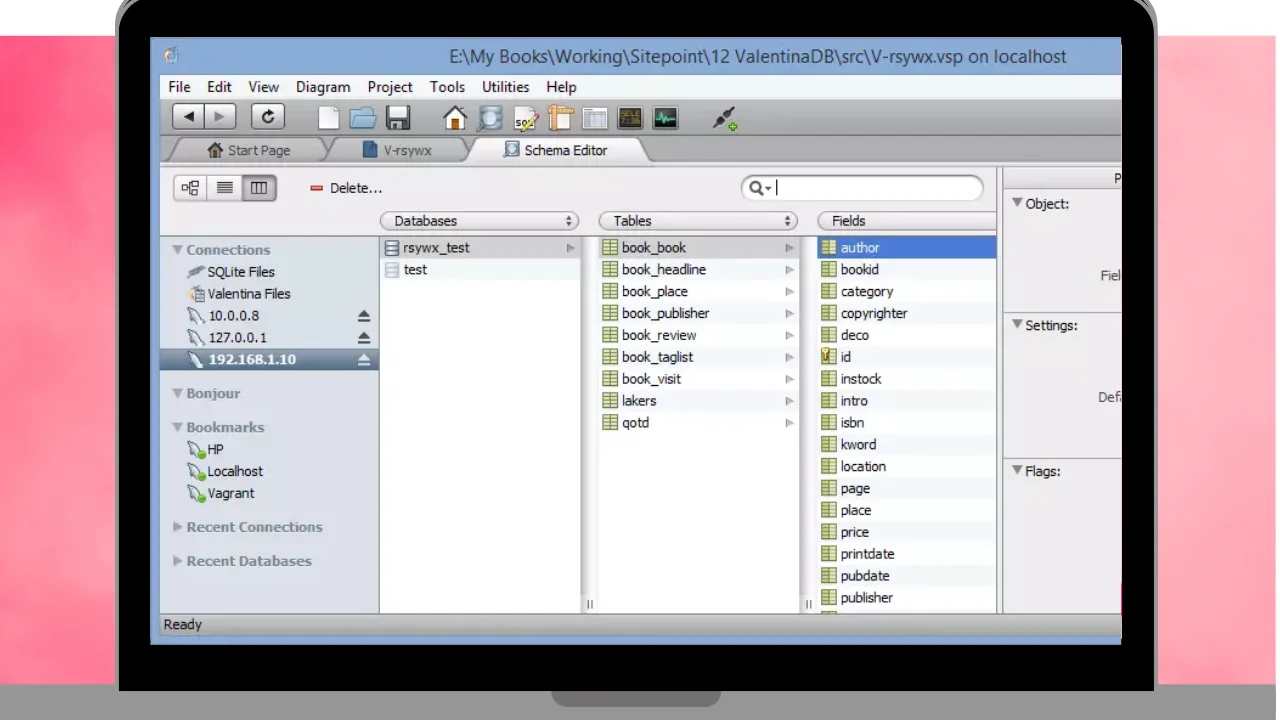Collapse the Flags section triangle

pyautogui.click(x=1017, y=471)
